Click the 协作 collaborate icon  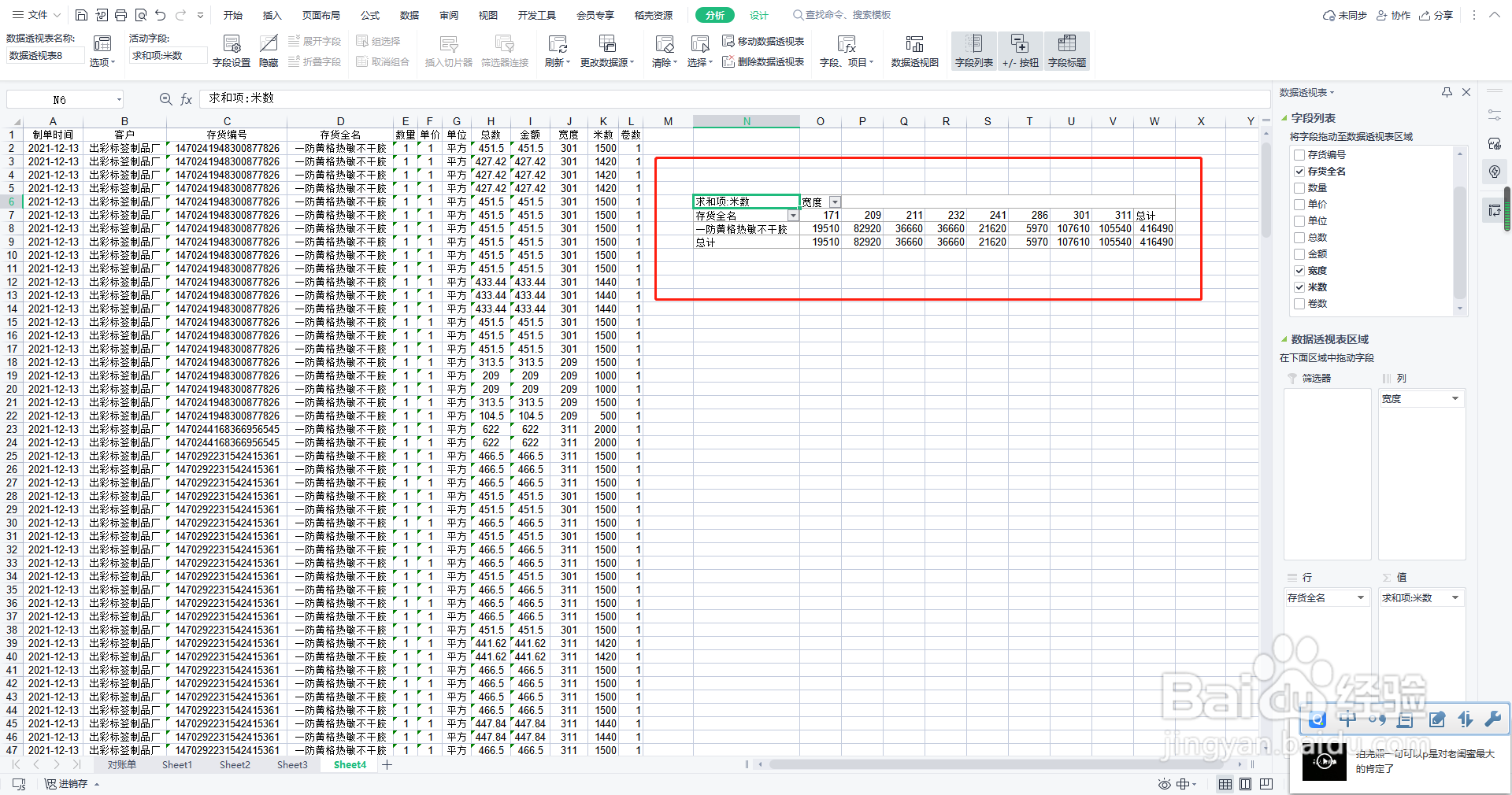1393,15
